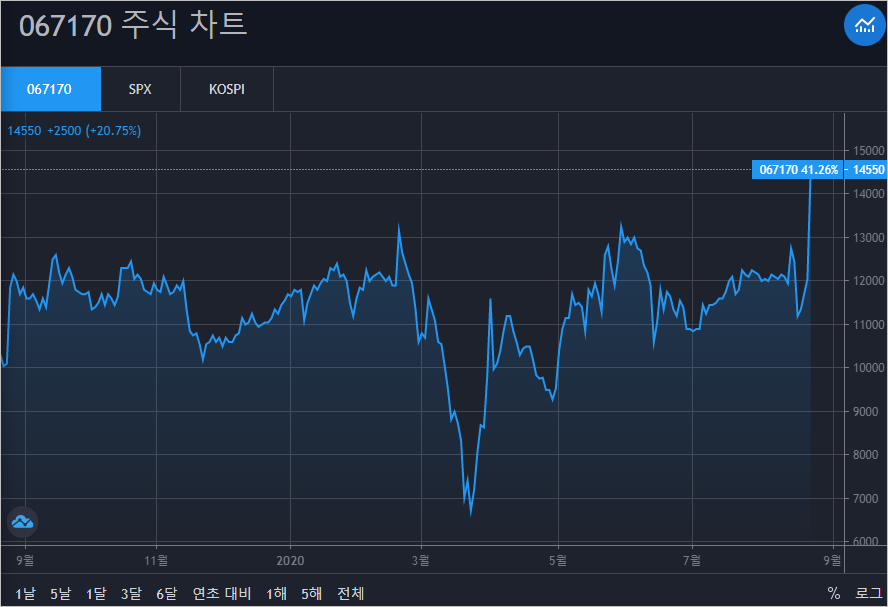Toggle the 로그 logarithmic scale
This screenshot has width=888, height=607.
pyautogui.click(x=869, y=593)
